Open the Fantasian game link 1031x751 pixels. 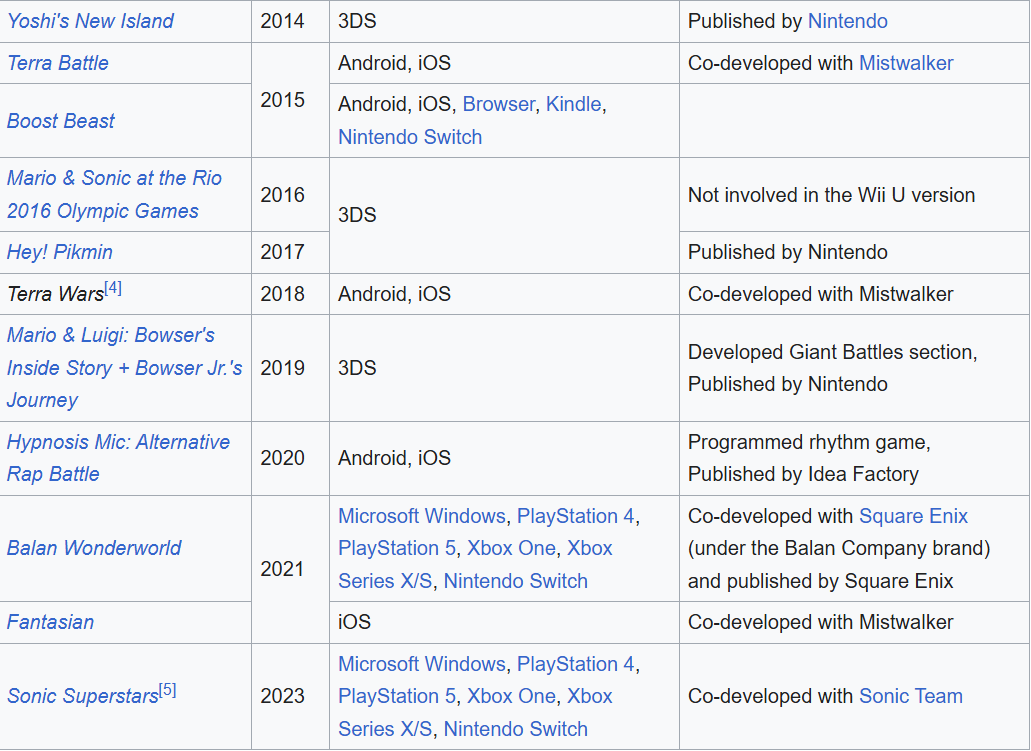coord(51,622)
